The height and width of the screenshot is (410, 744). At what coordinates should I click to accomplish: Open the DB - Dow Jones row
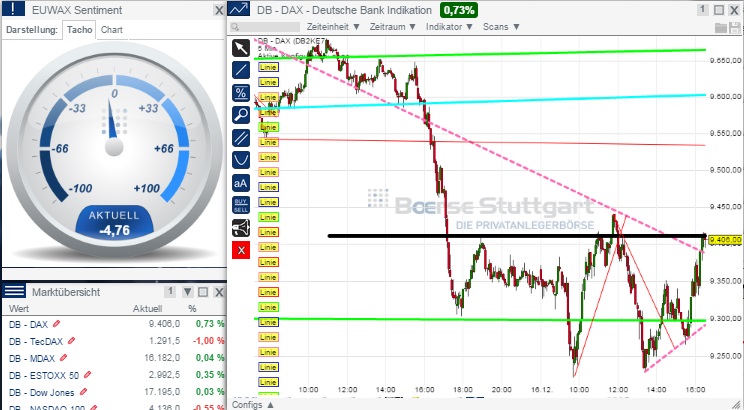(114, 392)
